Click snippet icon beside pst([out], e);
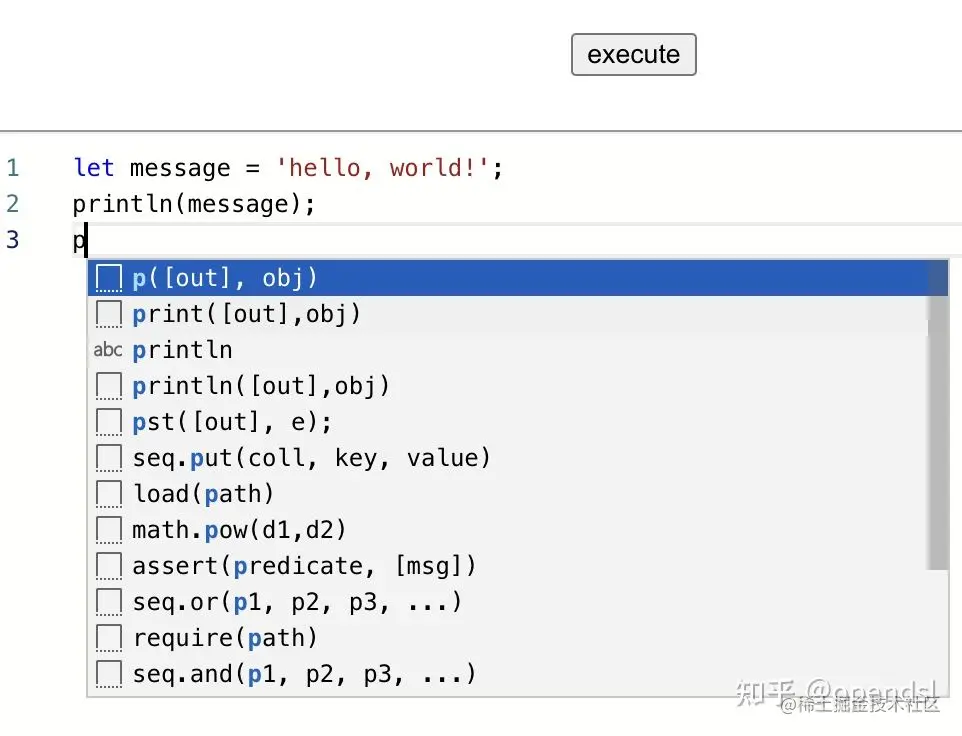This screenshot has height=736, width=962. (109, 422)
